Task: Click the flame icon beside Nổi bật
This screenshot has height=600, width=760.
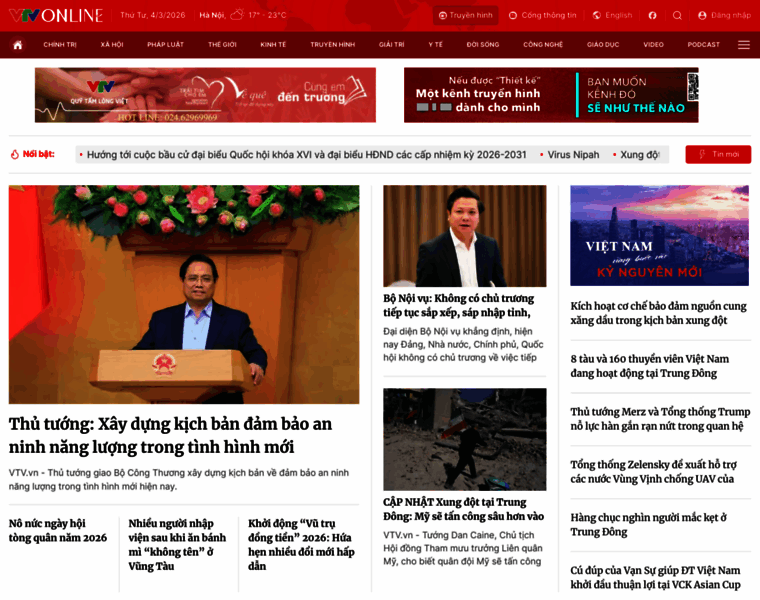Action: coord(15,154)
